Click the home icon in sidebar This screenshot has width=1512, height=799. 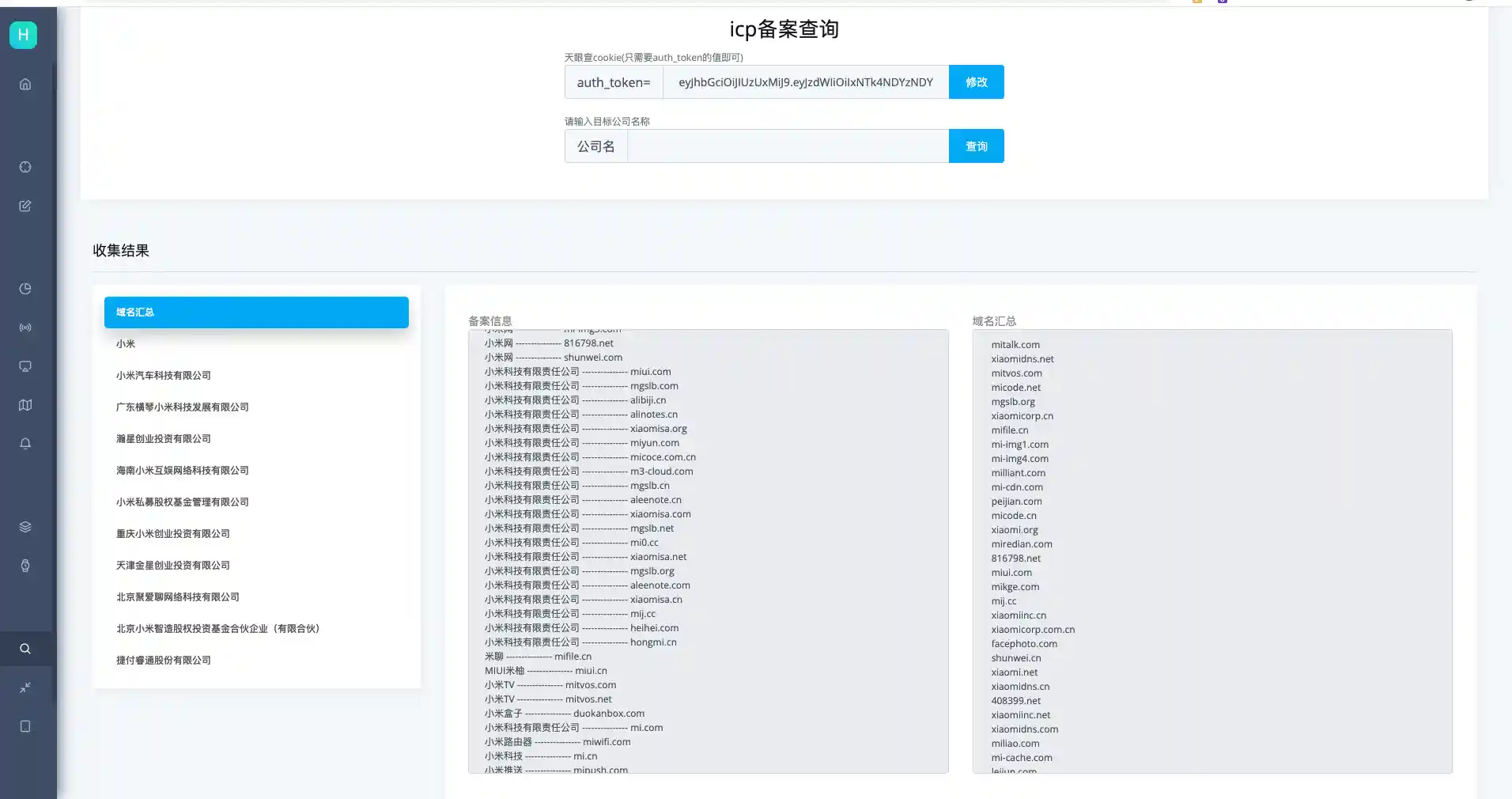tap(25, 84)
